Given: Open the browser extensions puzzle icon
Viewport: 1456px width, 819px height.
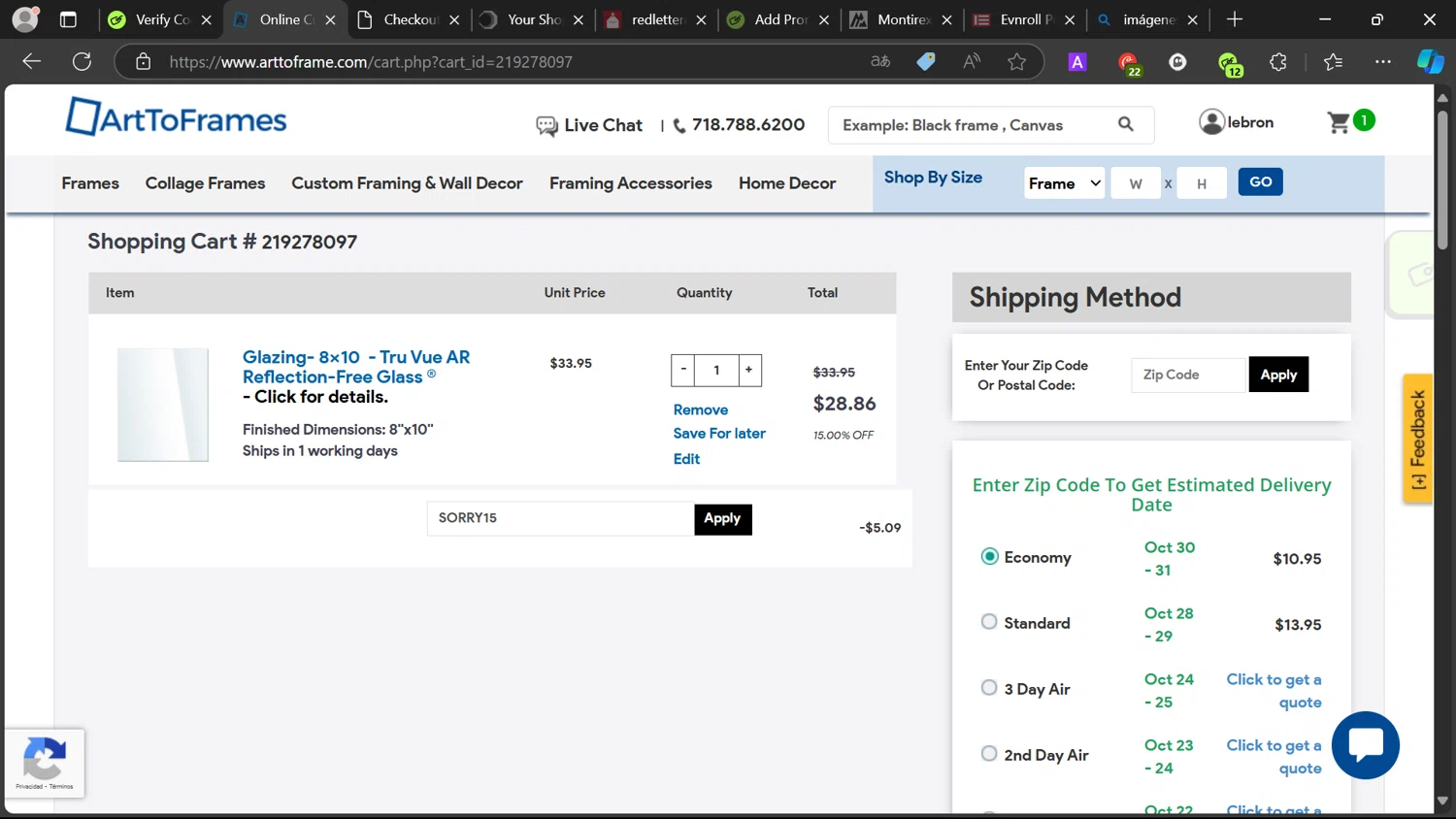Looking at the screenshot, I should 1278,62.
